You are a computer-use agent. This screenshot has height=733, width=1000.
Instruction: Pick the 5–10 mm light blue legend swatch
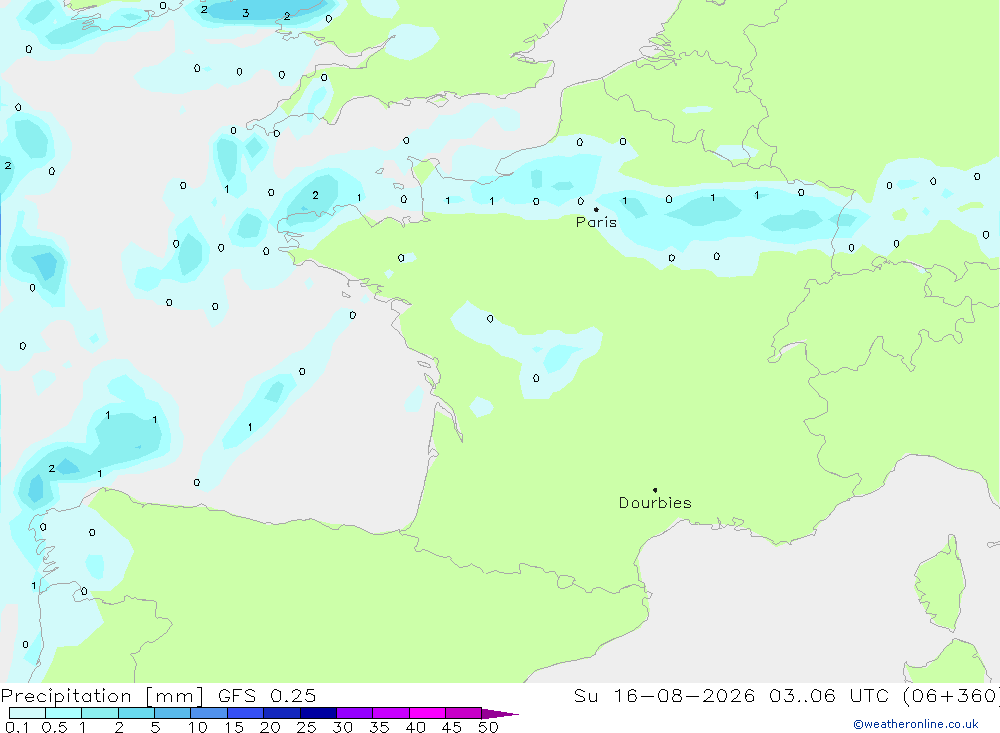coord(172,713)
